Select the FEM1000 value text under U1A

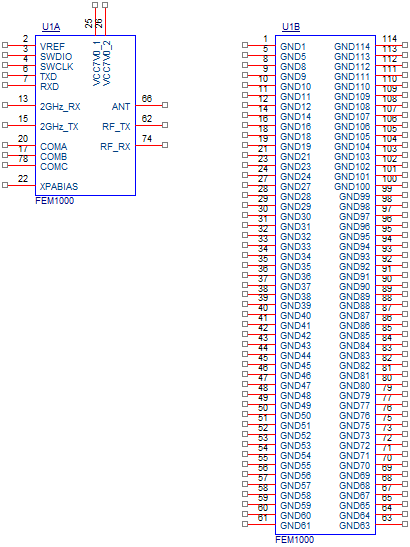point(54,201)
